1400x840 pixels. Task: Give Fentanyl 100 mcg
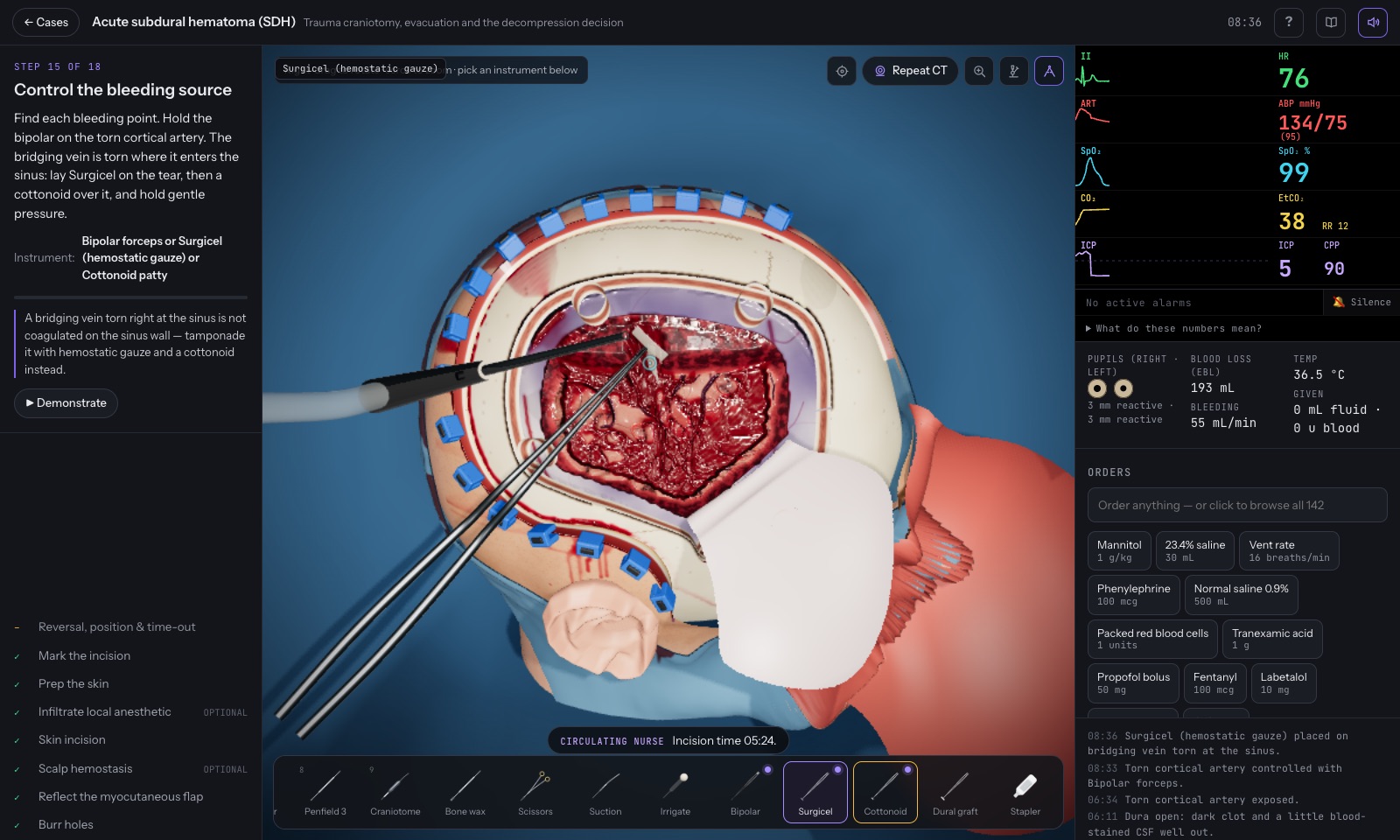(x=1214, y=683)
